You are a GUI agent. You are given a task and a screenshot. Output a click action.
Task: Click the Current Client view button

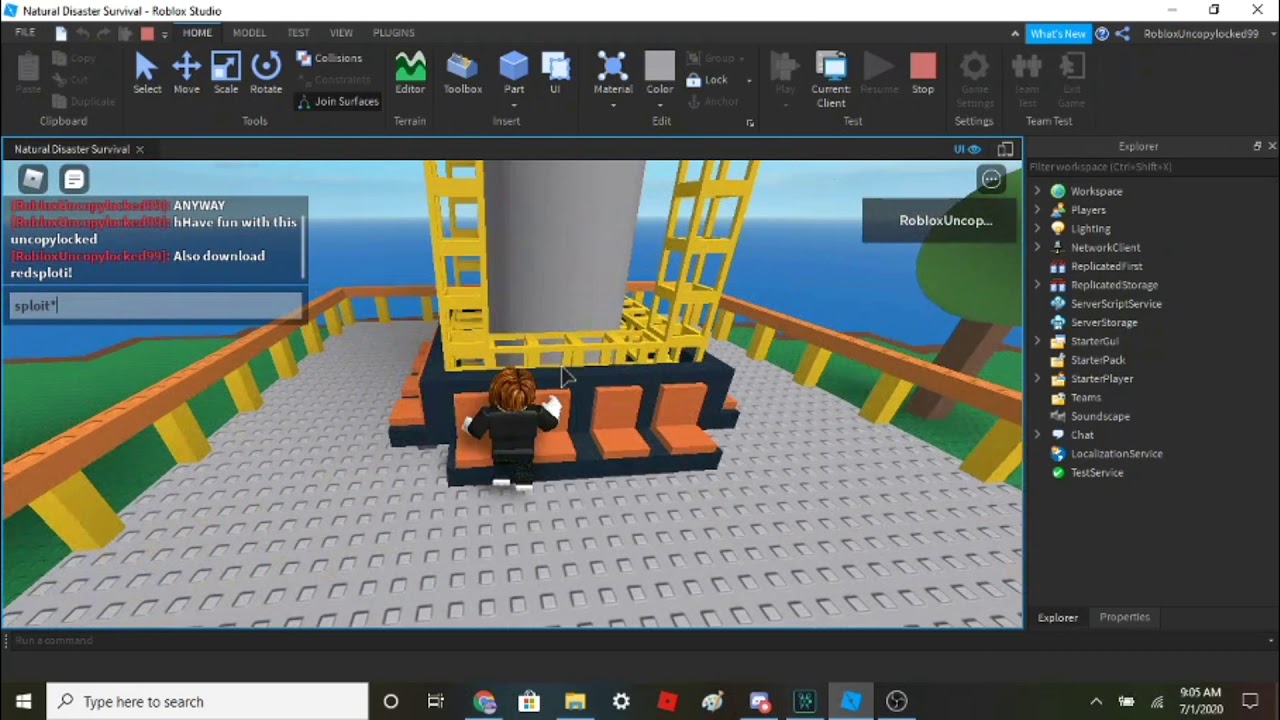(x=831, y=80)
